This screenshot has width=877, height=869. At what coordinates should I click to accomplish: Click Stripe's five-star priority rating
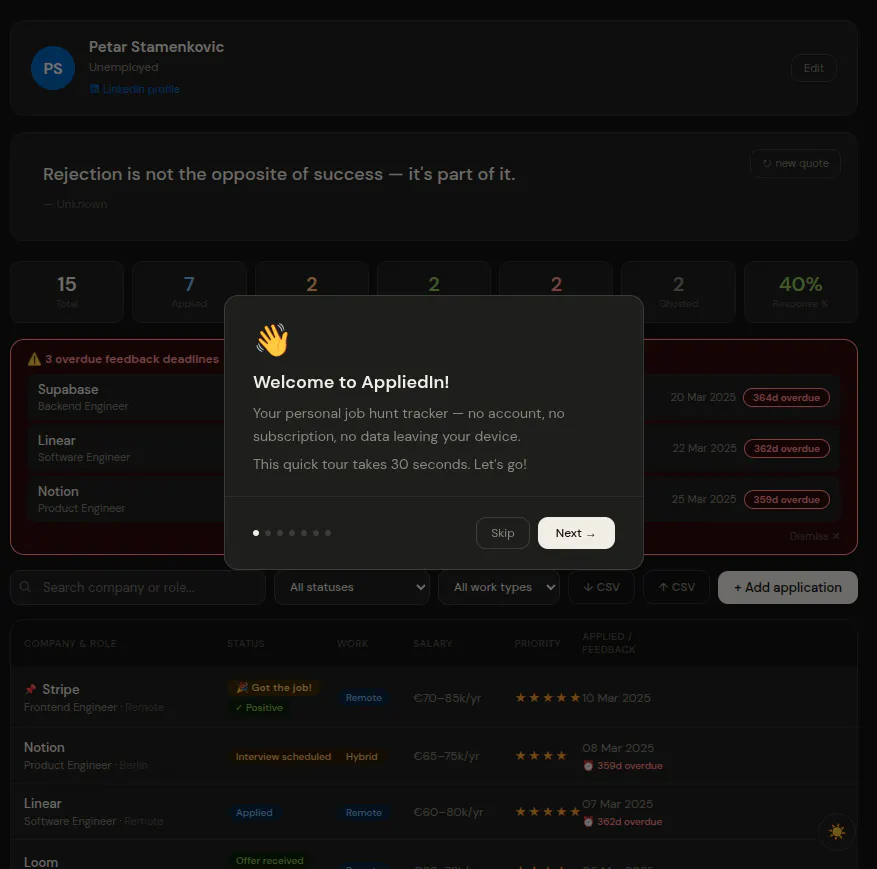click(x=548, y=698)
